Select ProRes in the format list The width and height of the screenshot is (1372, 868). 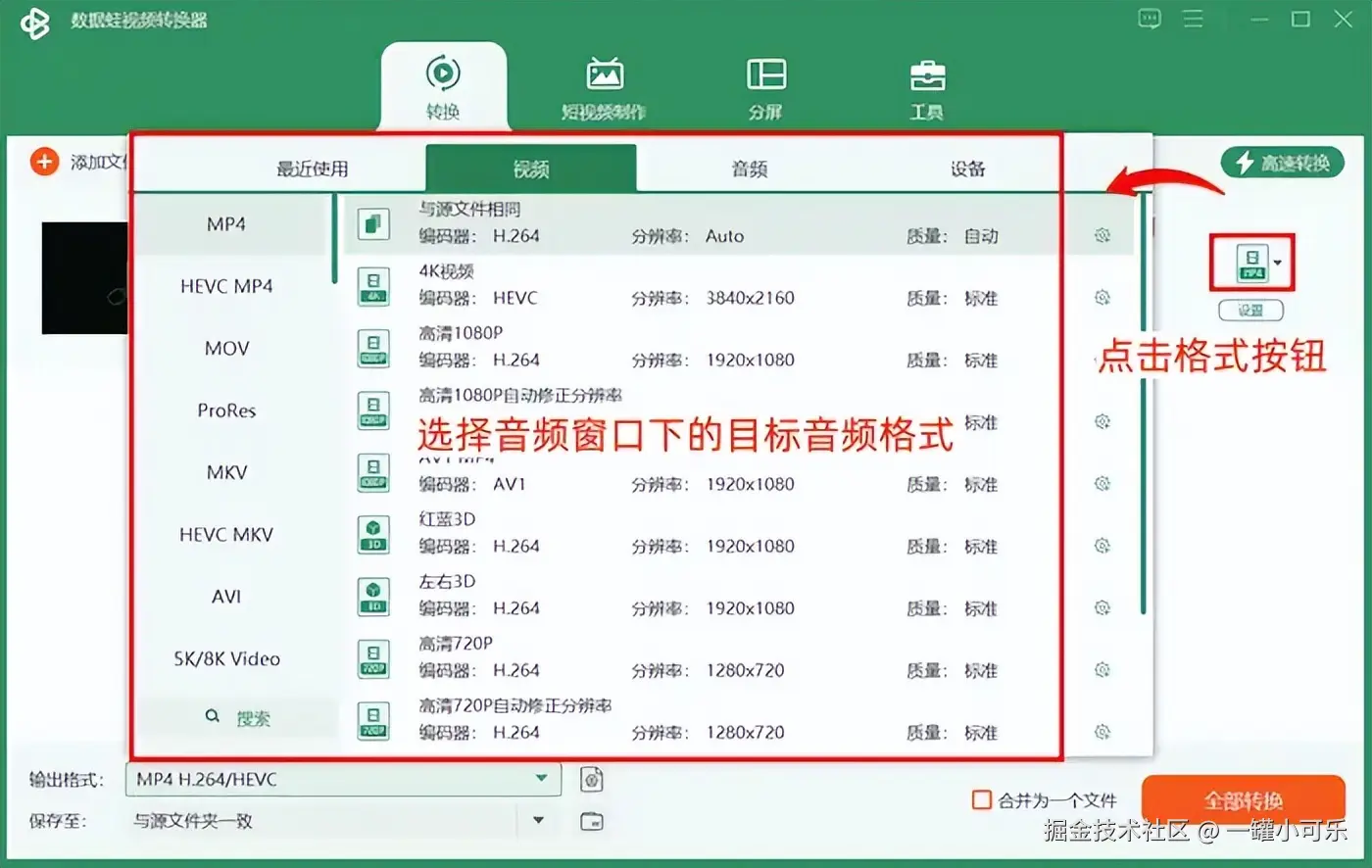pos(226,410)
